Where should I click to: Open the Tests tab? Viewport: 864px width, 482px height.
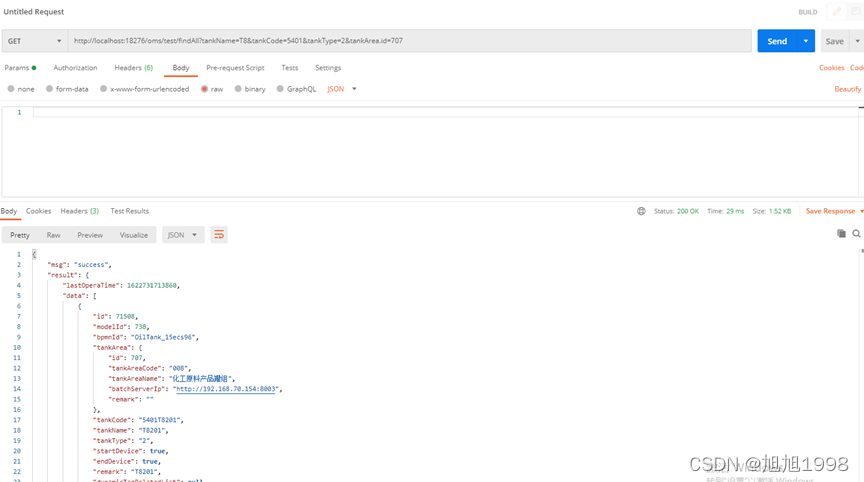click(289, 68)
